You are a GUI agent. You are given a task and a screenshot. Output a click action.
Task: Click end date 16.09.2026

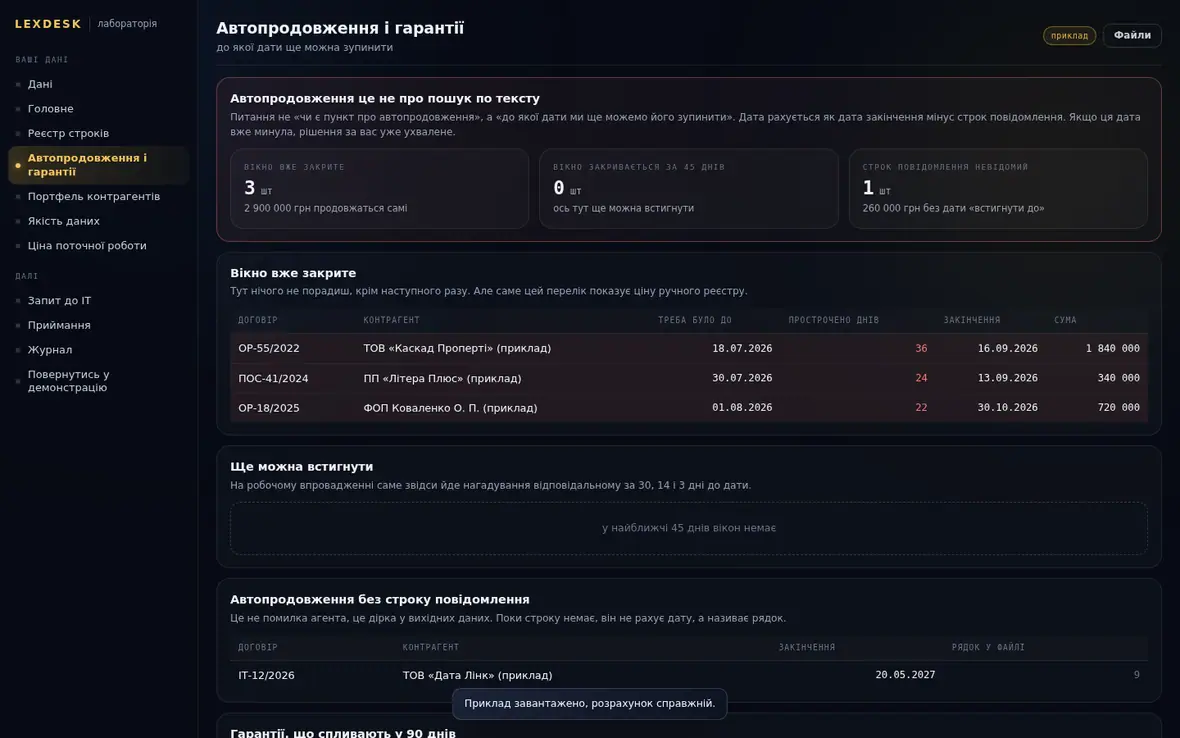click(x=1008, y=348)
